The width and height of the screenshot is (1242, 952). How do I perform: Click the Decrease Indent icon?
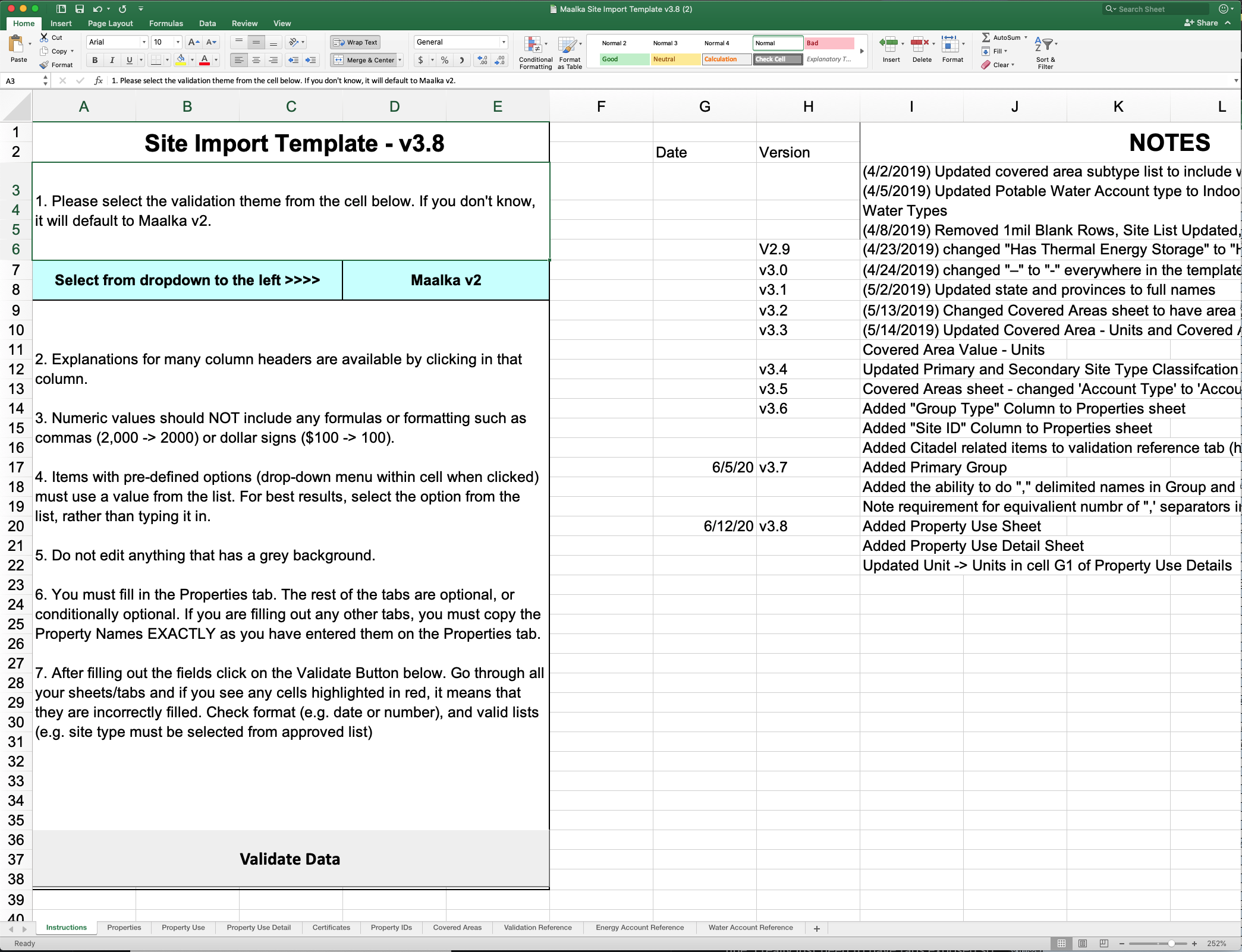(293, 60)
